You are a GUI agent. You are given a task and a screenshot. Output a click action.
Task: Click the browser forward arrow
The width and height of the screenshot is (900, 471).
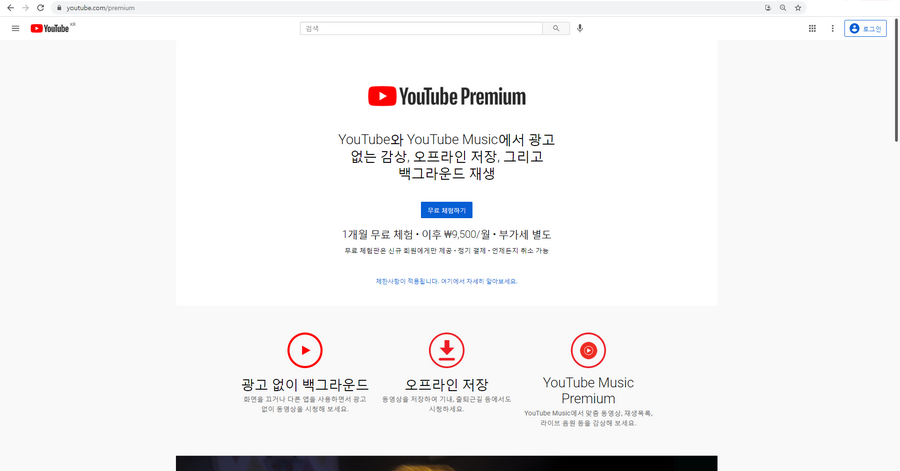click(25, 8)
